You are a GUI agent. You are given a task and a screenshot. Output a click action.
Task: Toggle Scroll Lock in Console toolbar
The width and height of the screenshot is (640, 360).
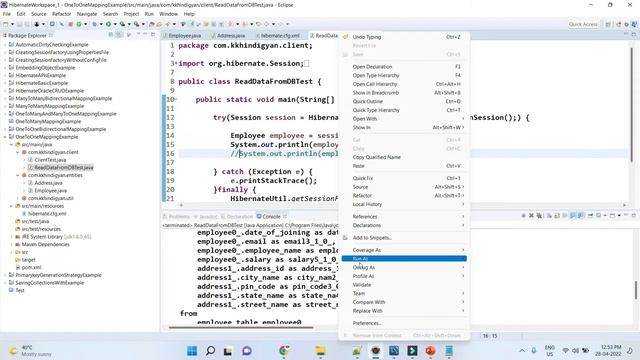556,216
